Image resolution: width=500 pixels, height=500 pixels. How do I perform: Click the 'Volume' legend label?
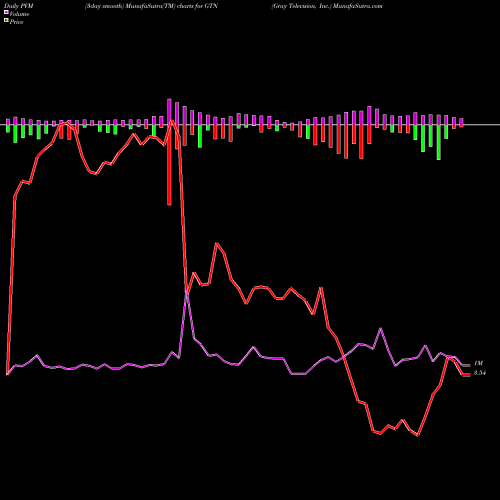19,14
